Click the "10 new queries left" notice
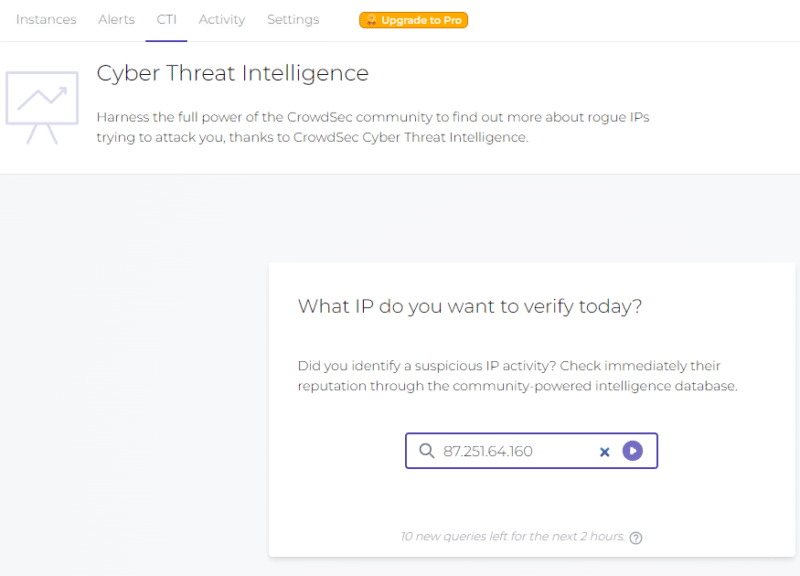 pyautogui.click(x=512, y=537)
